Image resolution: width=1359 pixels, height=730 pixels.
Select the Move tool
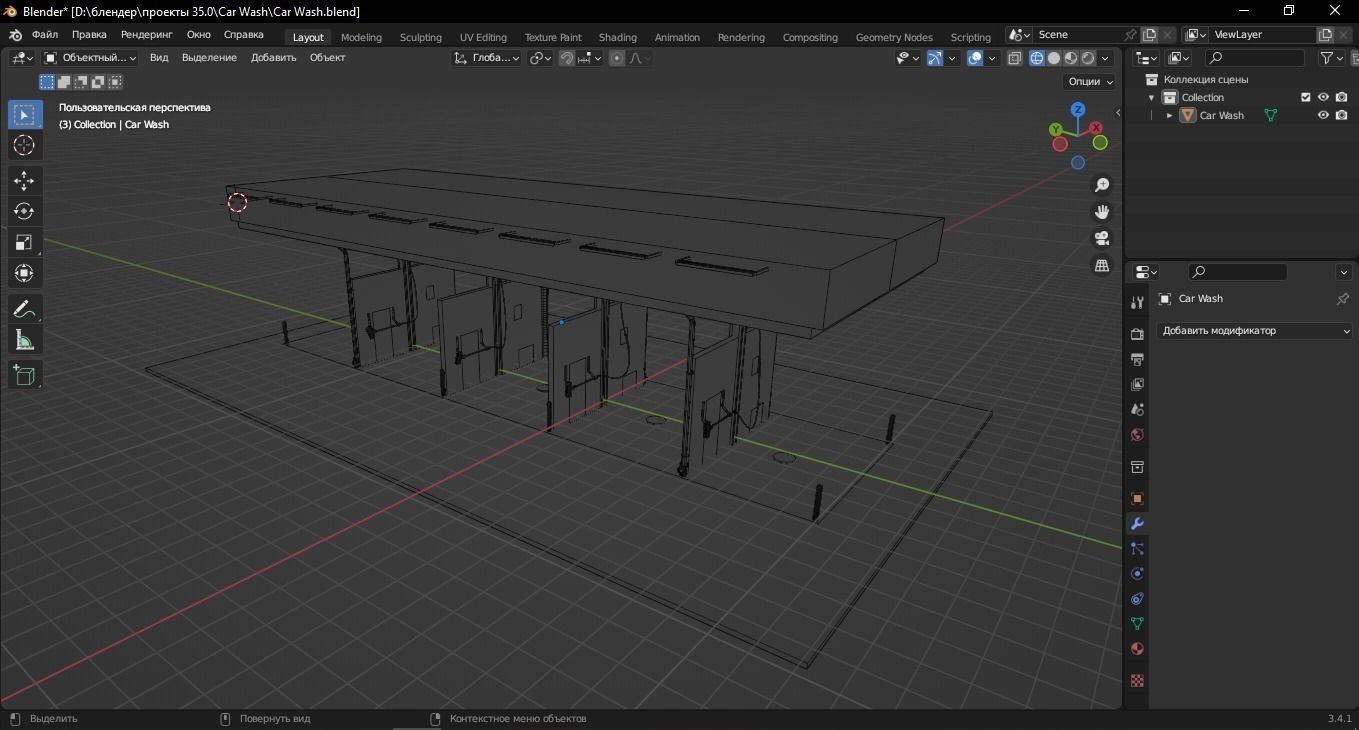click(x=24, y=180)
